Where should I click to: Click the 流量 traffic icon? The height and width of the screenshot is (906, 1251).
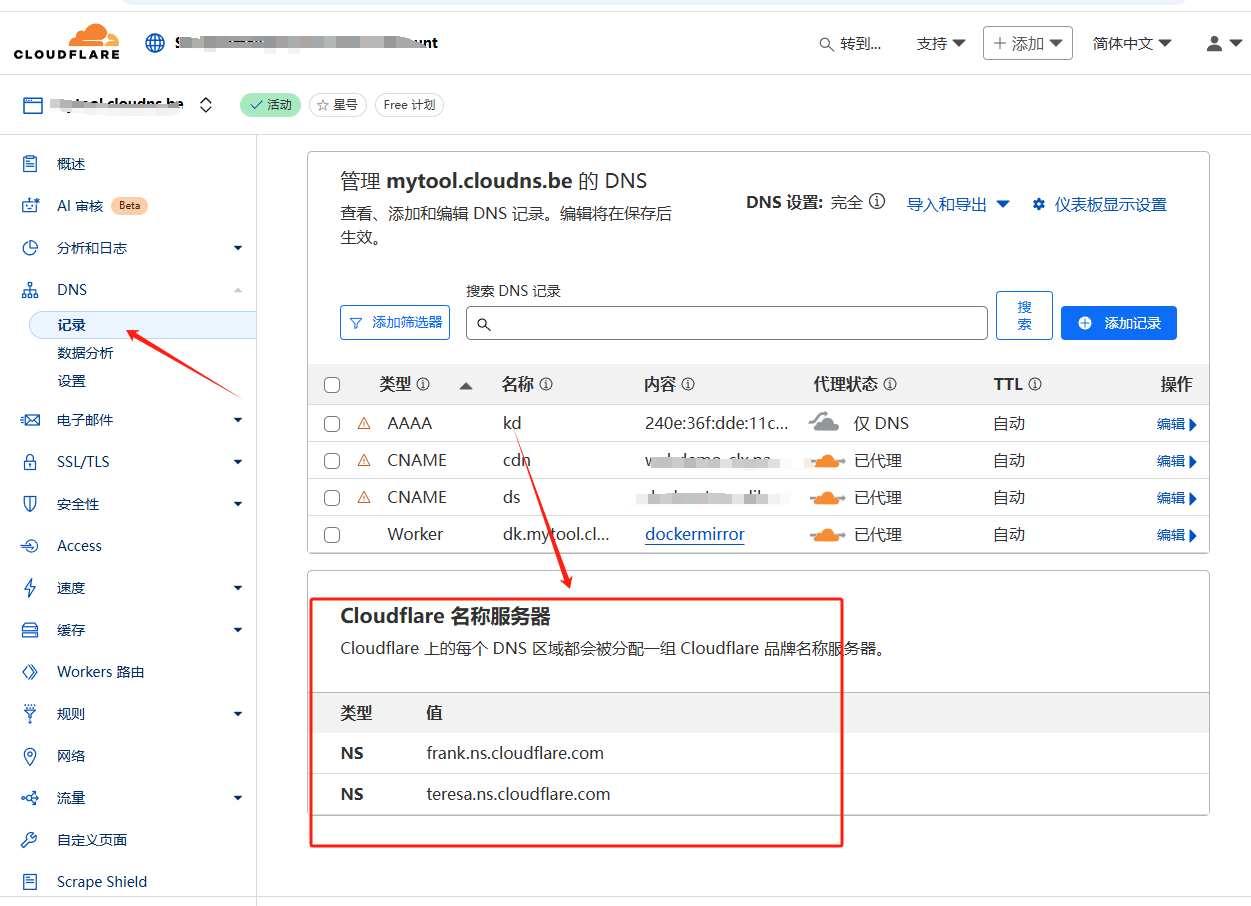tap(30, 798)
